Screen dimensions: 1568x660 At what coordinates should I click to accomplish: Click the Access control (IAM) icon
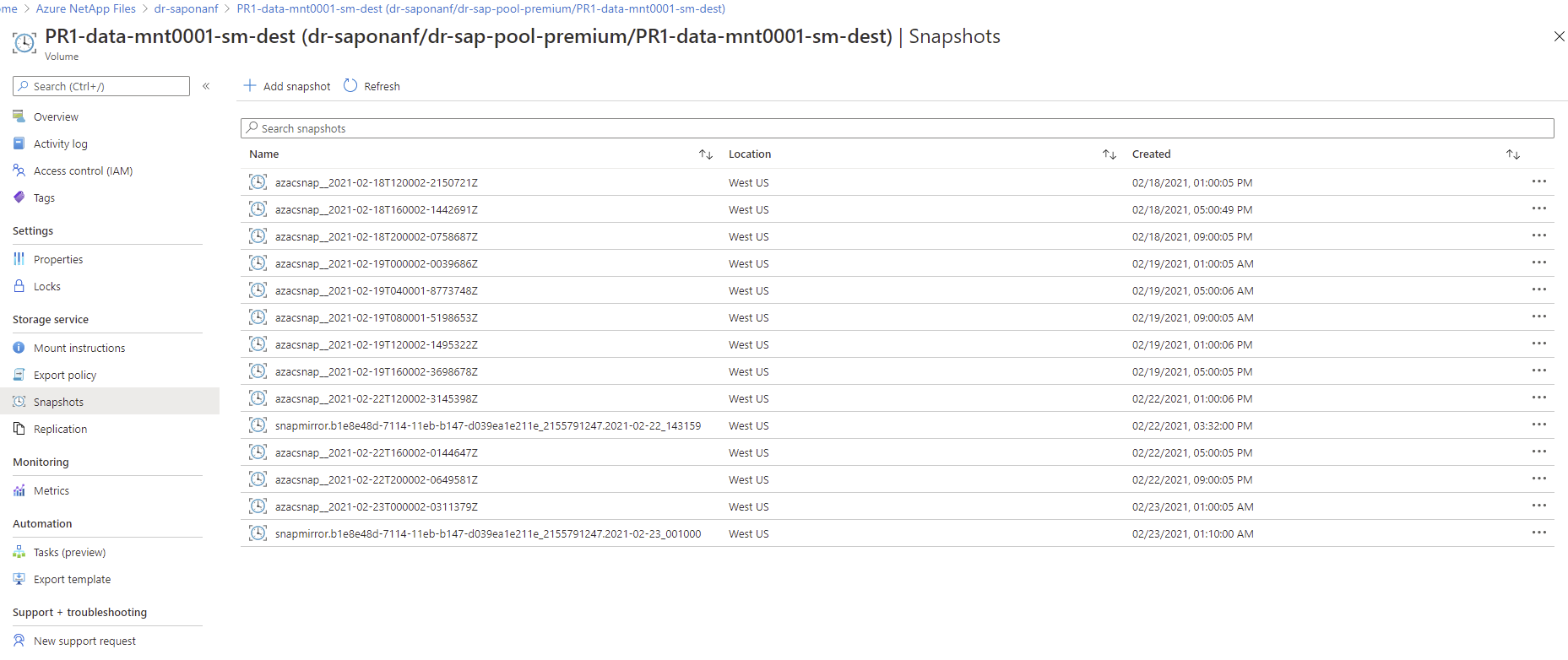coord(19,170)
